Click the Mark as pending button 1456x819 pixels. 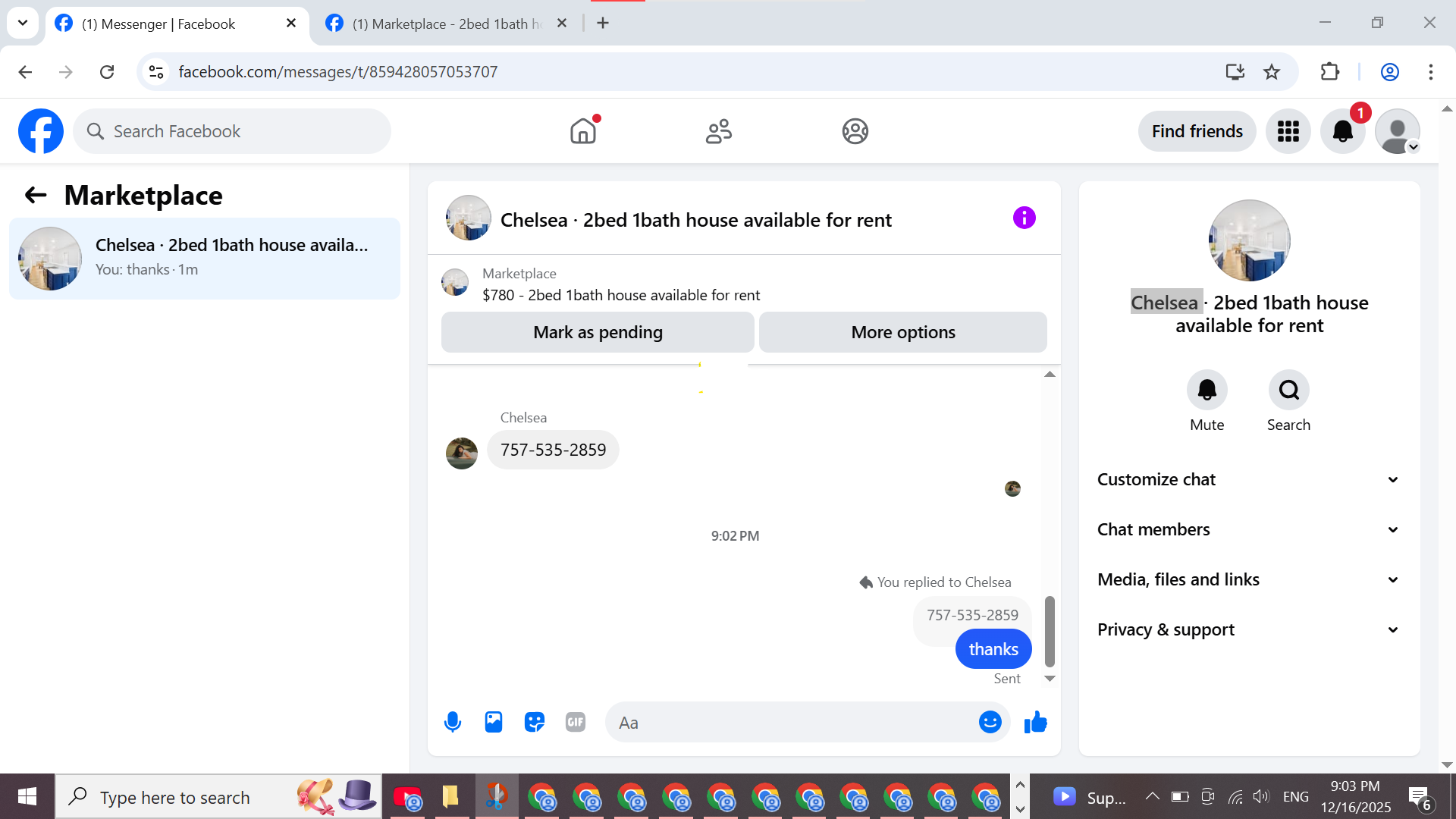598,332
